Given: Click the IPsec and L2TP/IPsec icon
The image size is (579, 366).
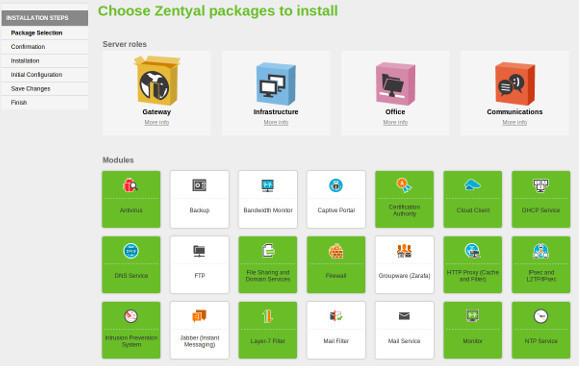Looking at the screenshot, I should (x=541, y=251).
